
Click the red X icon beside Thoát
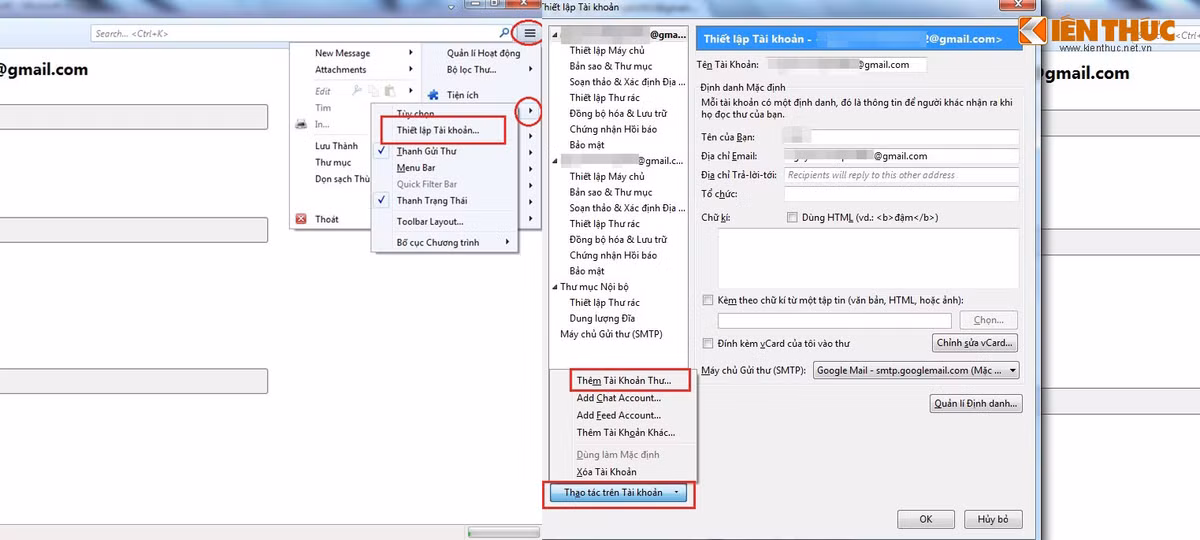tap(301, 219)
